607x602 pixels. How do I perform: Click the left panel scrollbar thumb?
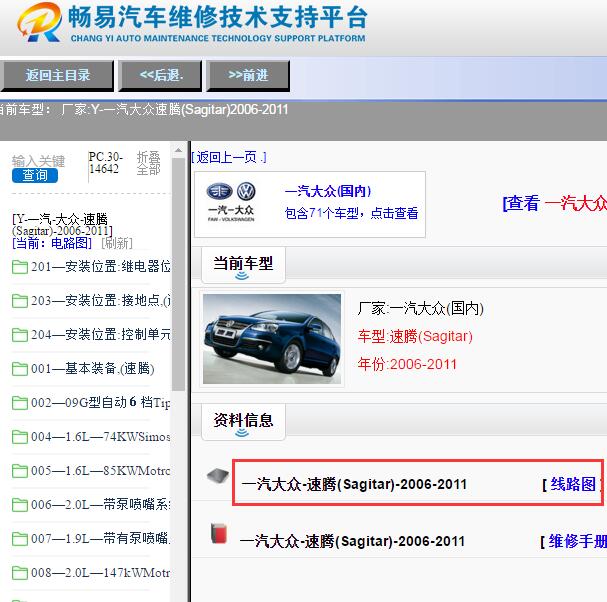(178, 274)
